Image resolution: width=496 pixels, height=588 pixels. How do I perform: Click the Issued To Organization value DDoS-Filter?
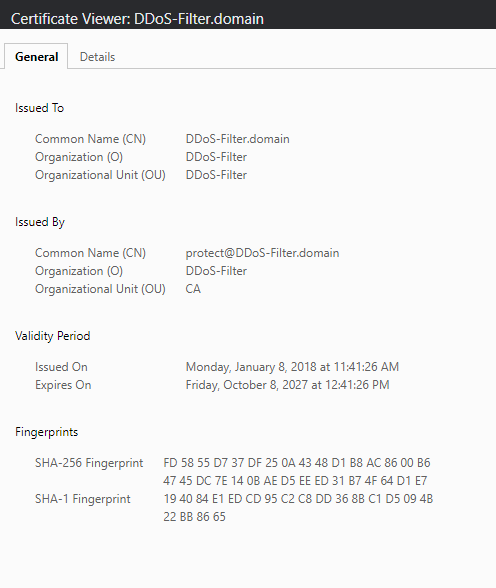[216, 157]
